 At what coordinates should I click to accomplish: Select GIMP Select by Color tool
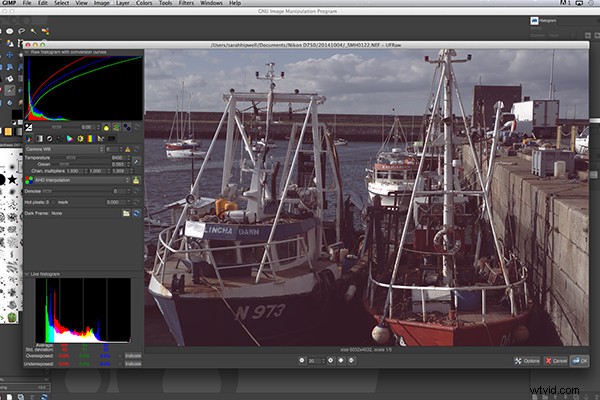pos(46,31)
